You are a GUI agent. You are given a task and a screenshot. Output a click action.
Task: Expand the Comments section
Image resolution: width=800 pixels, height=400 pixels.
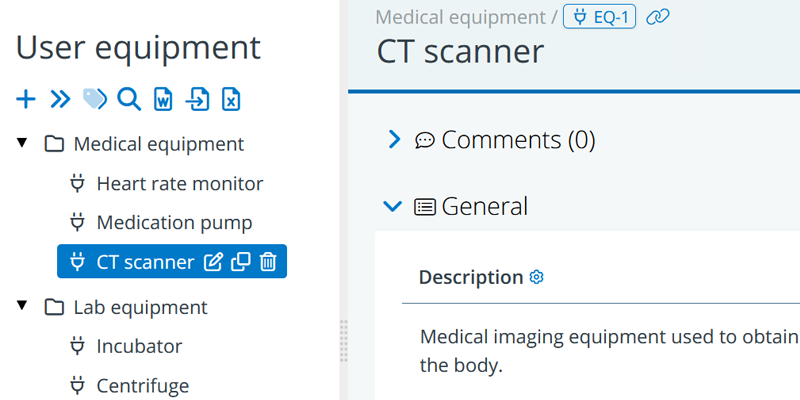point(394,140)
